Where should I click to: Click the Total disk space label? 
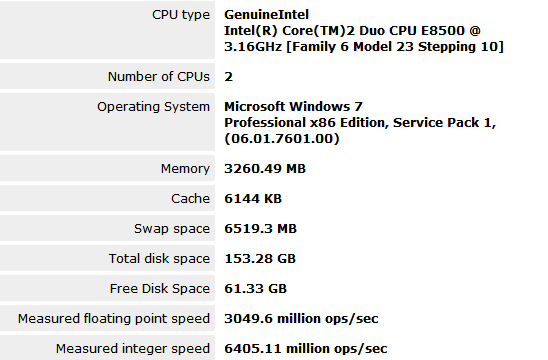(x=159, y=259)
